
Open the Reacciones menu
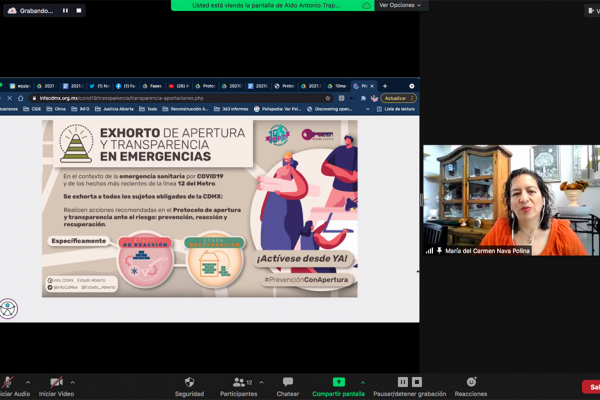pos(471,387)
